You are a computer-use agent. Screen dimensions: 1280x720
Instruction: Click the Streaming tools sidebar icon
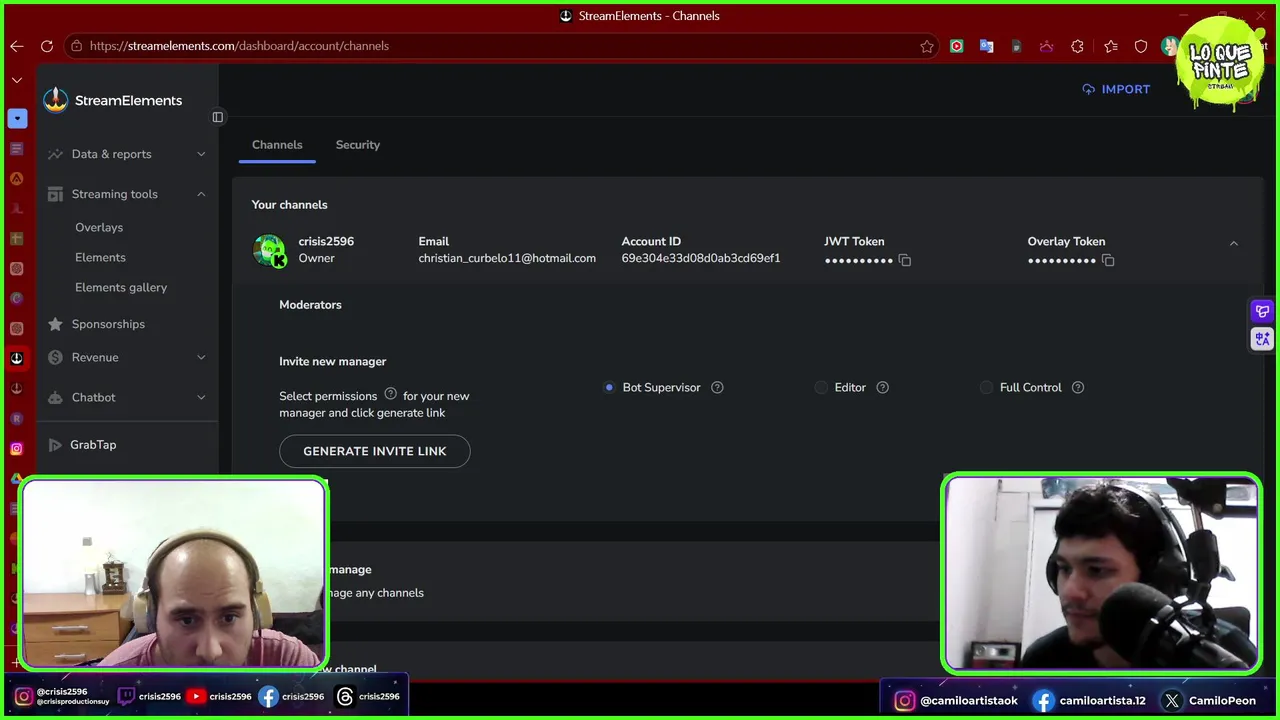(55, 194)
